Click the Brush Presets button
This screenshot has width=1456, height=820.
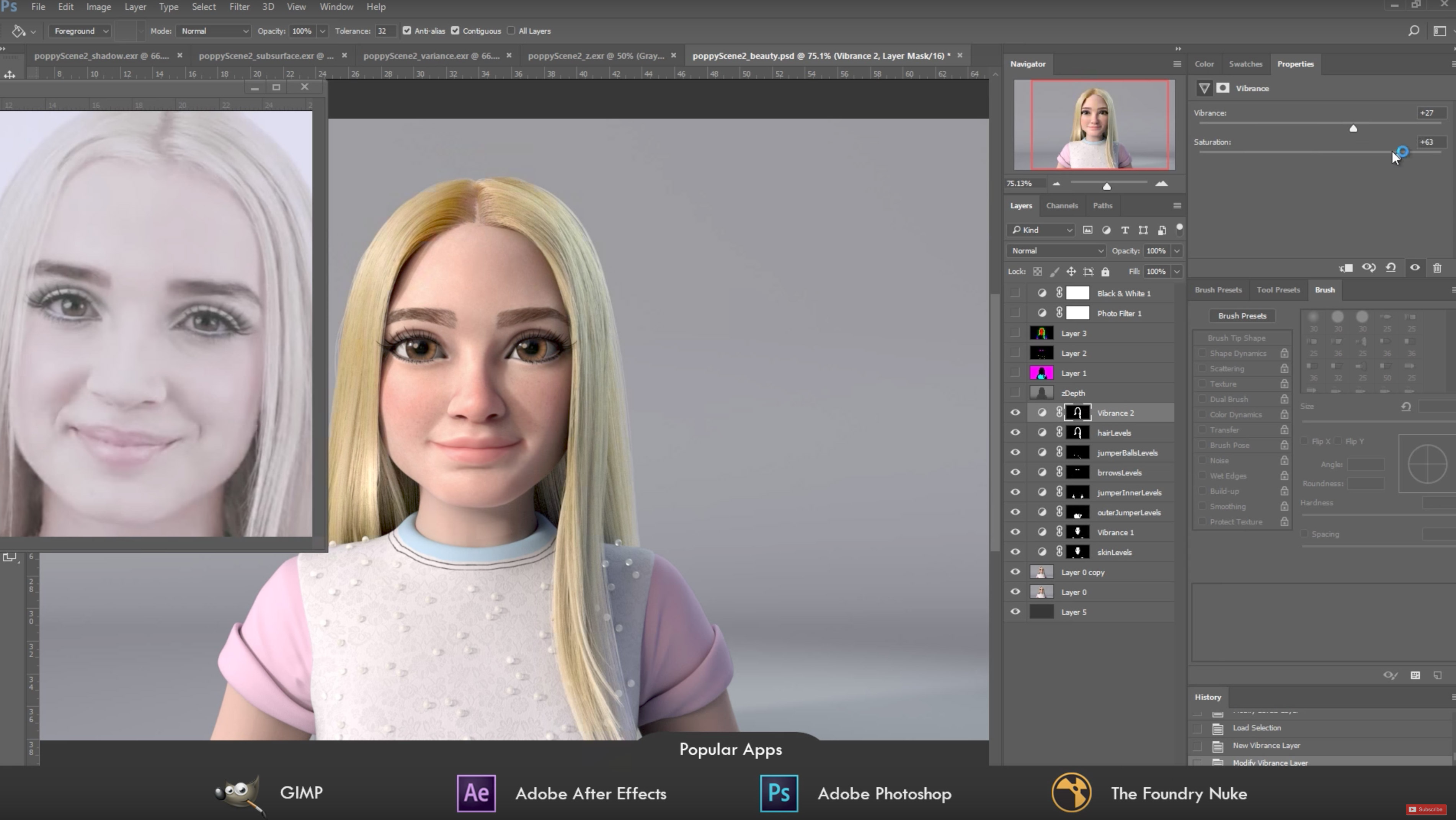(1242, 316)
